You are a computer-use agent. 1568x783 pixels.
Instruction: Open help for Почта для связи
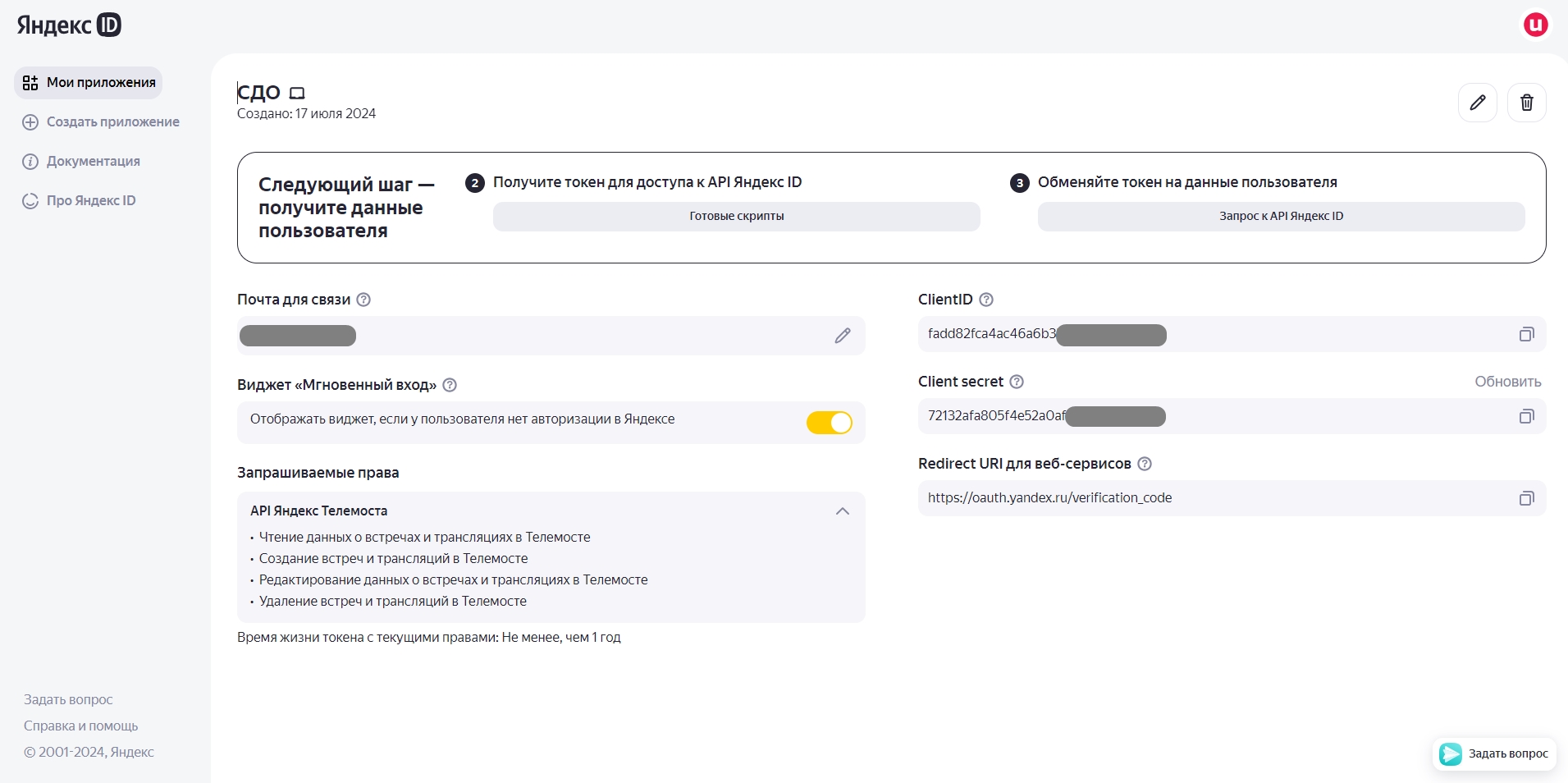click(363, 300)
